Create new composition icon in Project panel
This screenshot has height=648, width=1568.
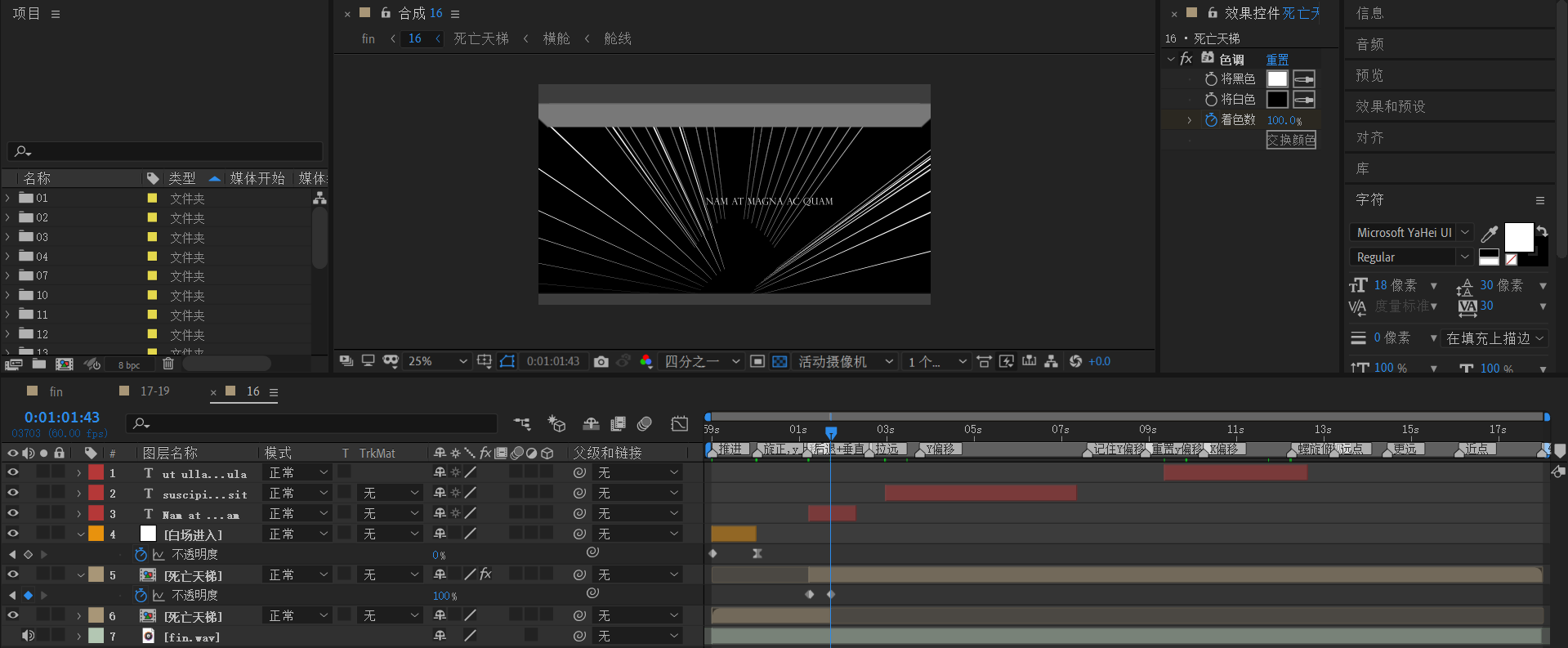[64, 364]
